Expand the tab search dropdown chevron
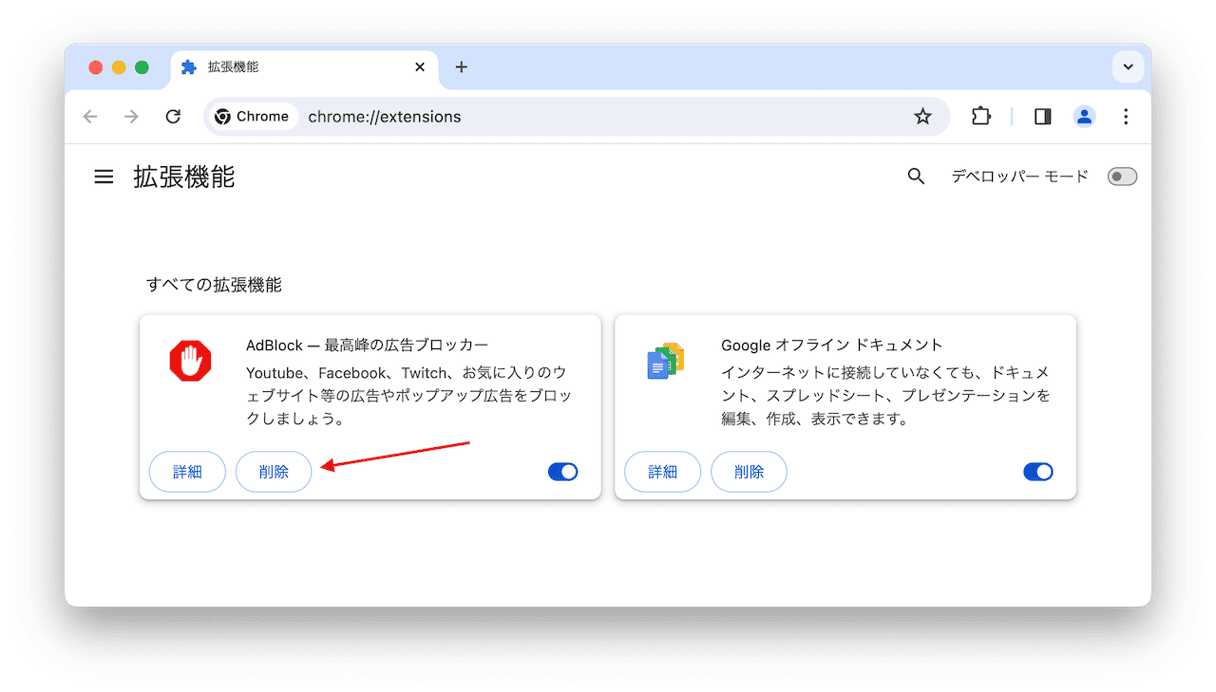 pyautogui.click(x=1128, y=67)
